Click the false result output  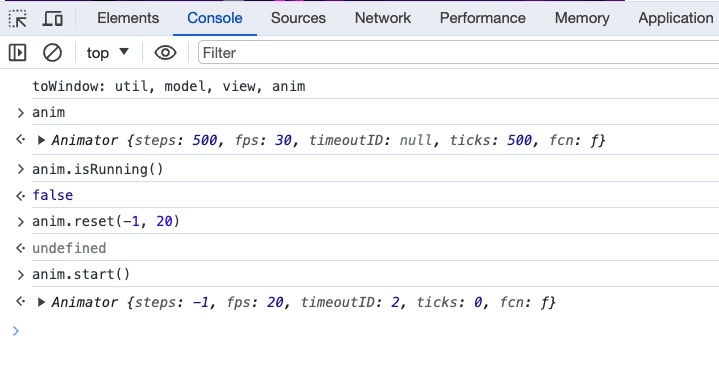(53, 195)
